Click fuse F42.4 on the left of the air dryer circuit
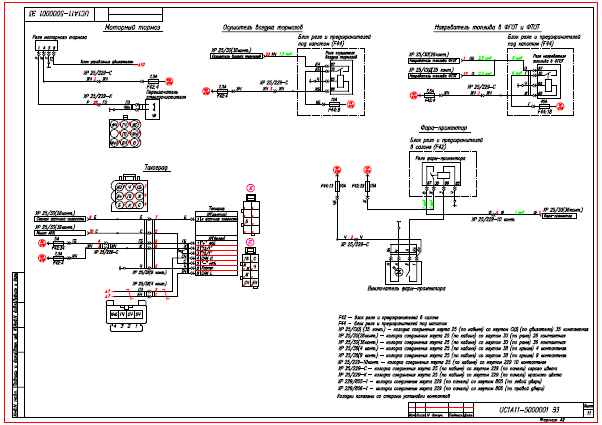 coord(223,91)
